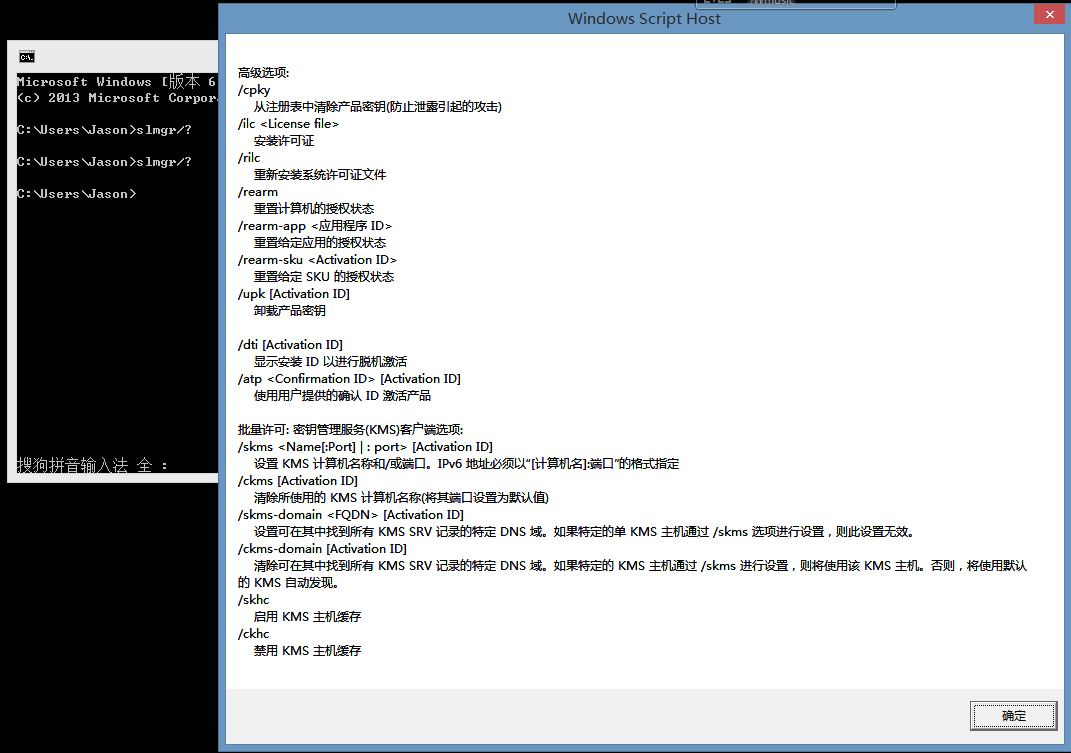Click the '显示安装 ID 以进行脱机激活' text
Image resolution: width=1071 pixels, height=753 pixels.
click(331, 361)
